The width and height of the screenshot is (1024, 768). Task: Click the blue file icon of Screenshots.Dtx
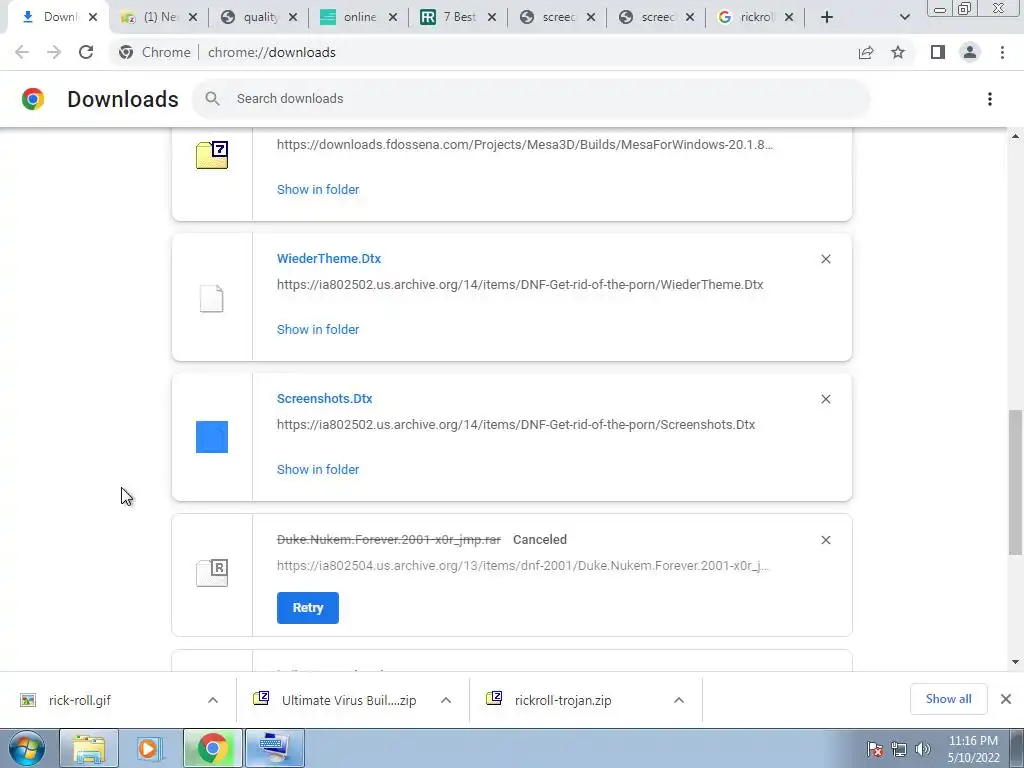tap(212, 437)
